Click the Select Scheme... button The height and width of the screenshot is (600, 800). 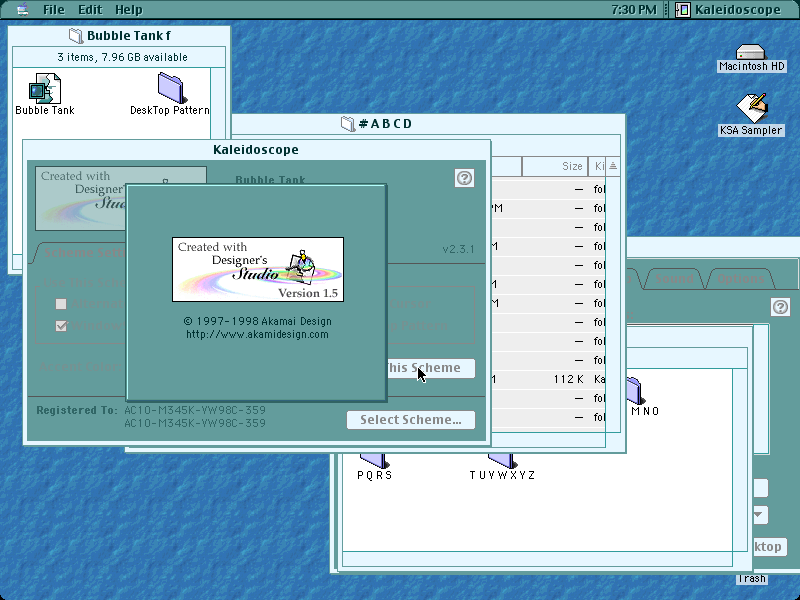click(411, 420)
